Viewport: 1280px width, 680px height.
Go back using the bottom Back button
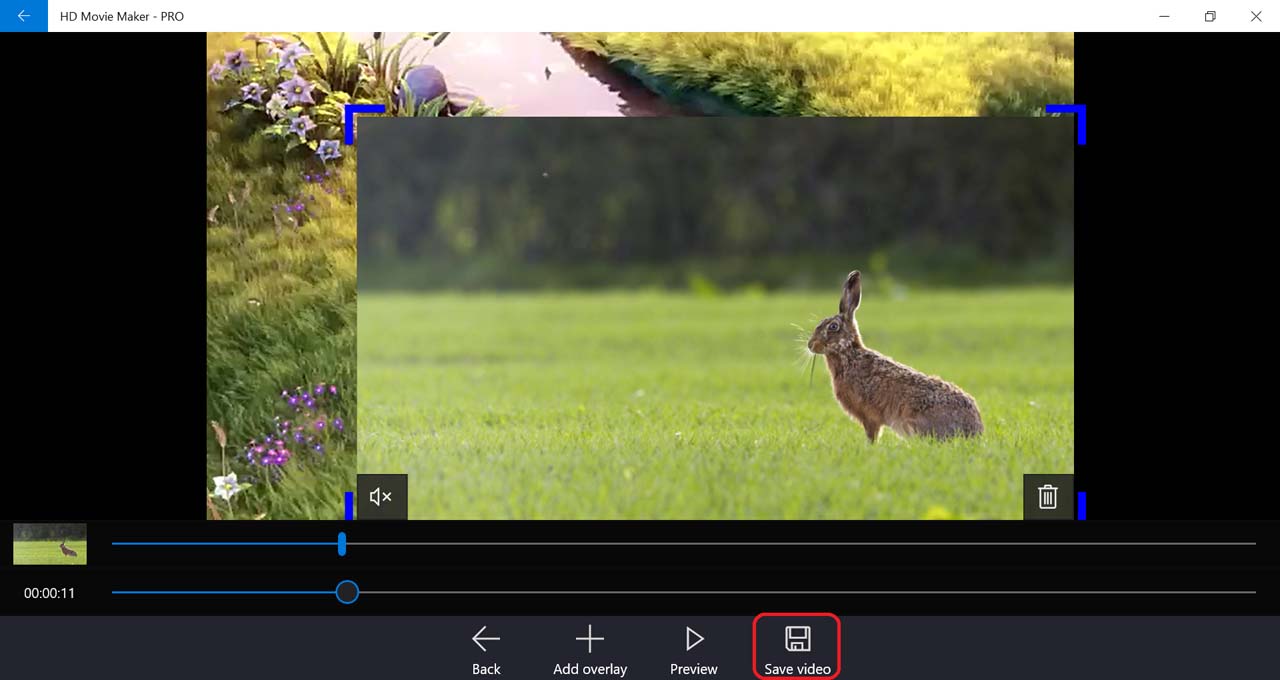(x=486, y=649)
